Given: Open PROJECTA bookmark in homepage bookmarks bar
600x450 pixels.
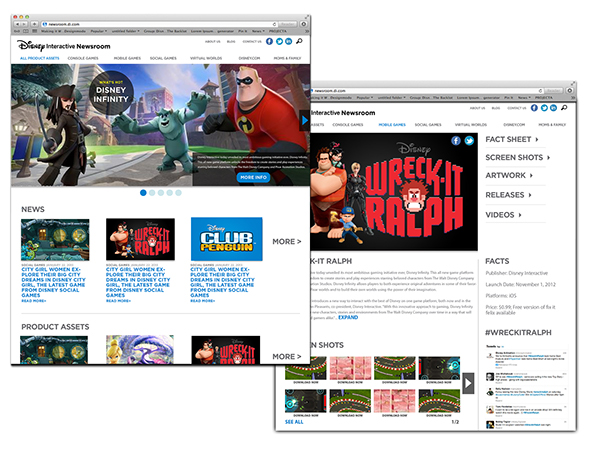Looking at the screenshot, I should (278, 31).
